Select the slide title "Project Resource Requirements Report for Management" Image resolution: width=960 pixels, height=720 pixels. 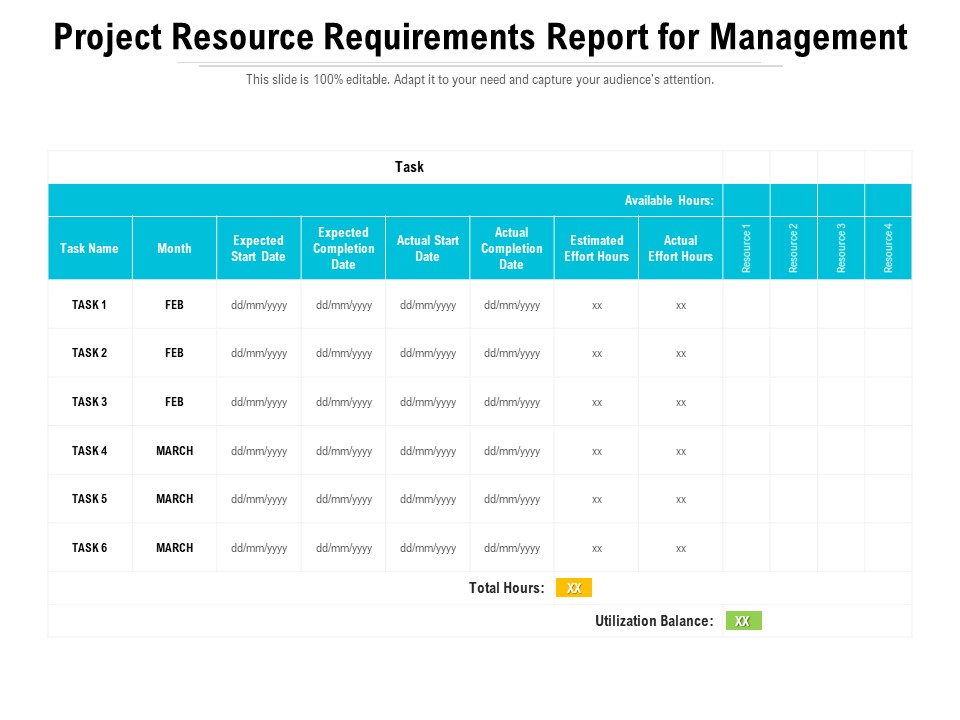[480, 37]
